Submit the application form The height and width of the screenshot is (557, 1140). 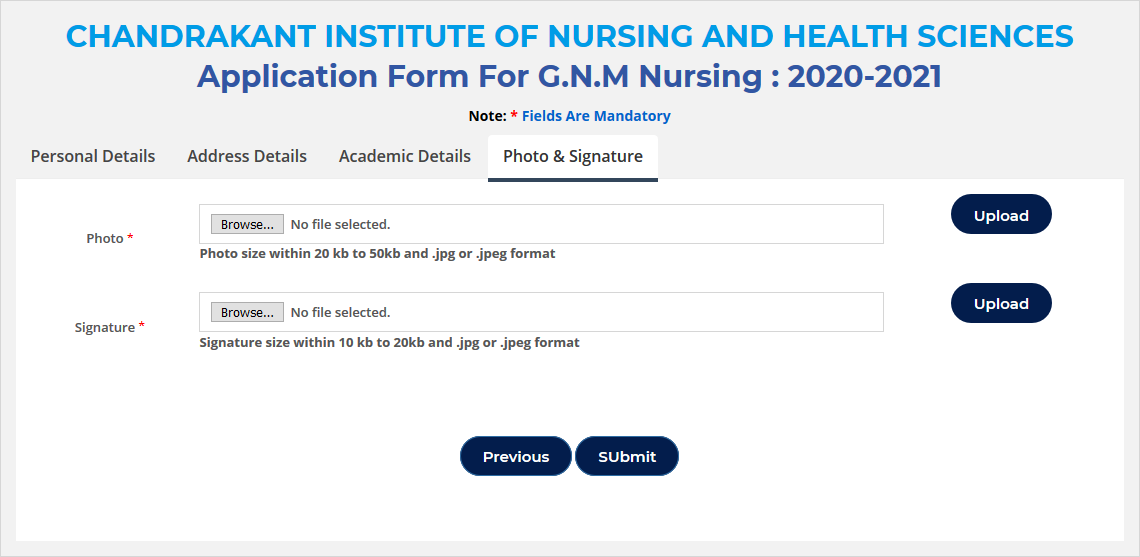tap(627, 457)
